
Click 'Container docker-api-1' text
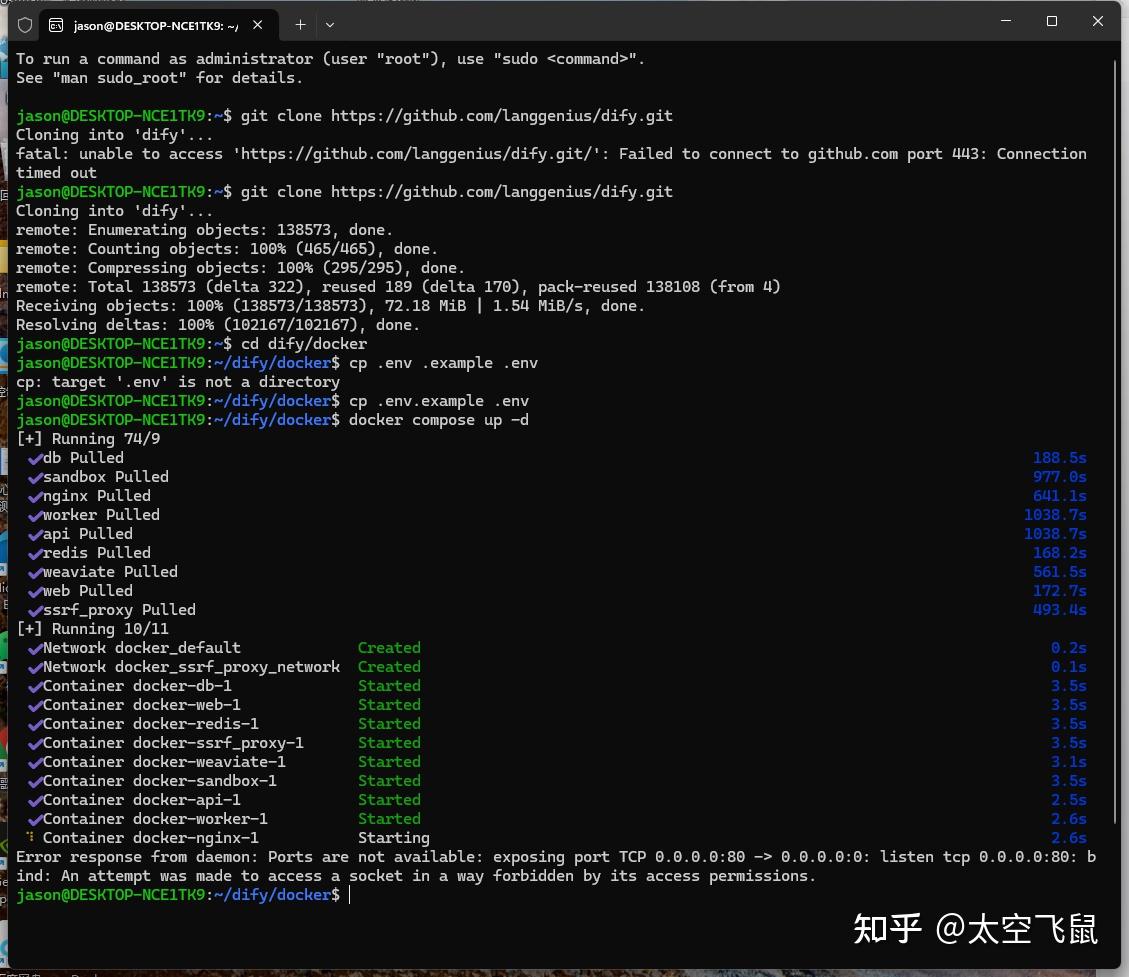pyautogui.click(x=142, y=800)
